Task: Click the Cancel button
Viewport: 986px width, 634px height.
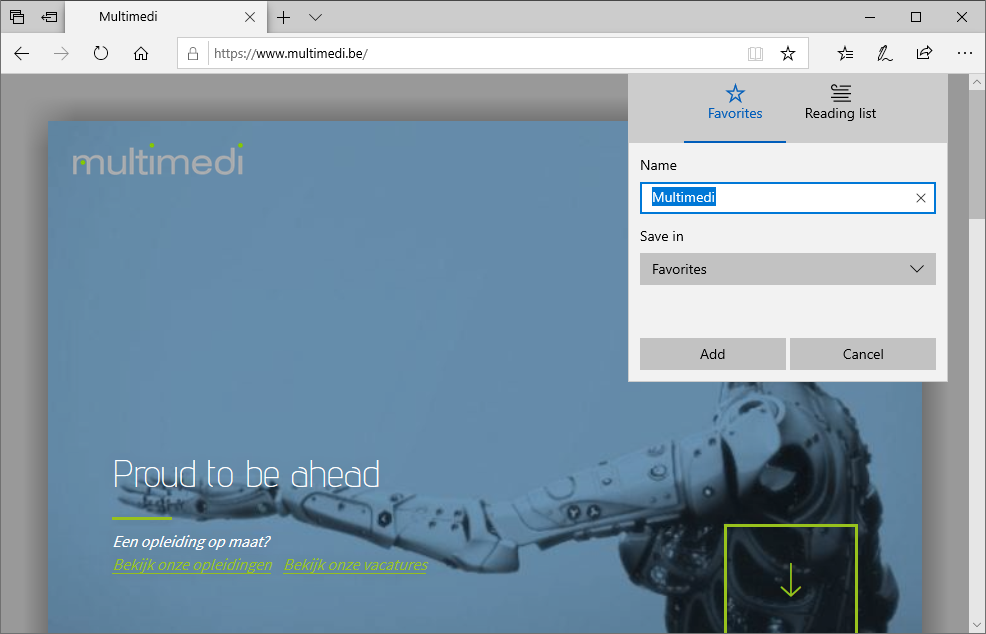Action: point(863,354)
